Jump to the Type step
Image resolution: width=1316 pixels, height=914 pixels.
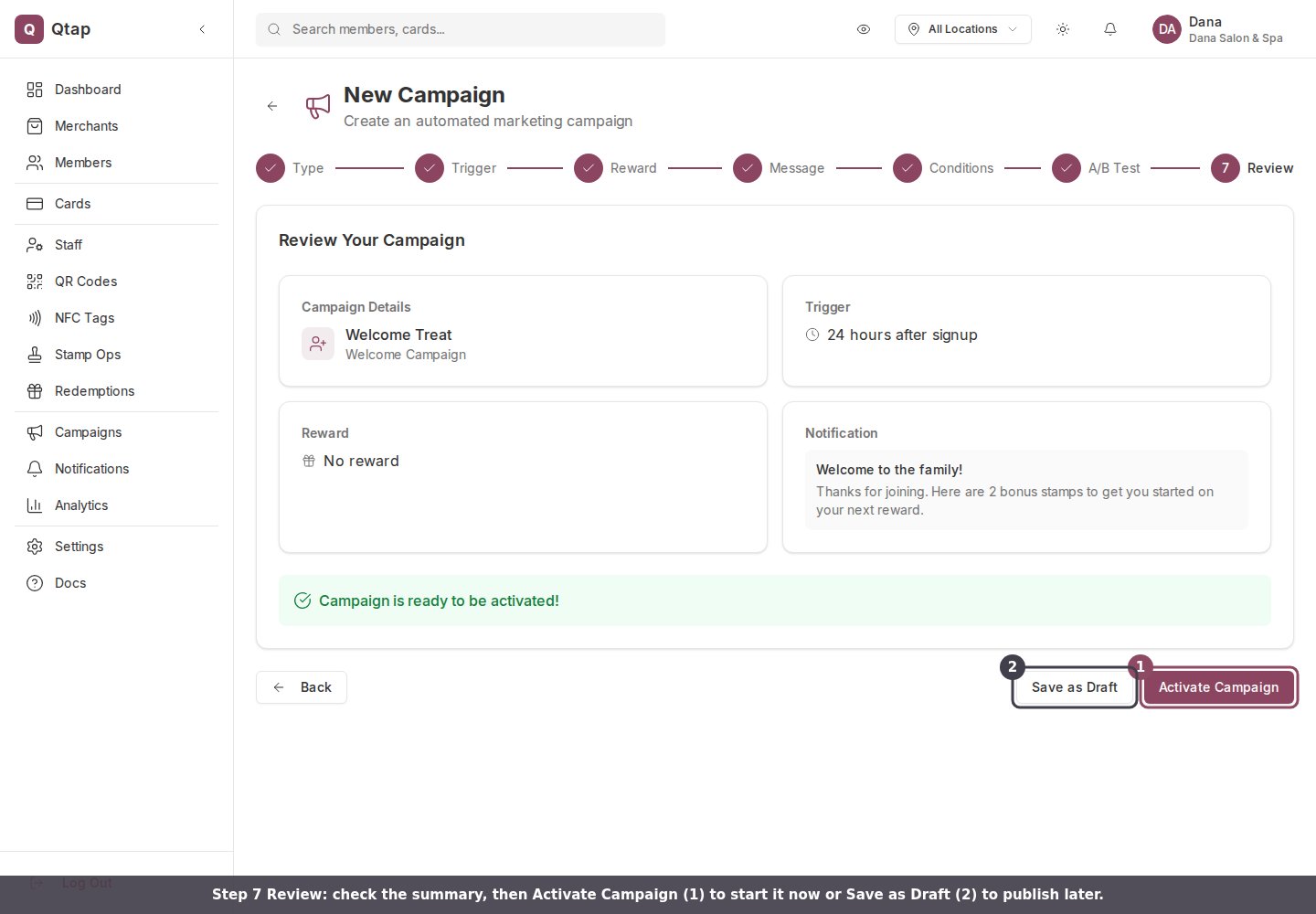click(x=290, y=168)
